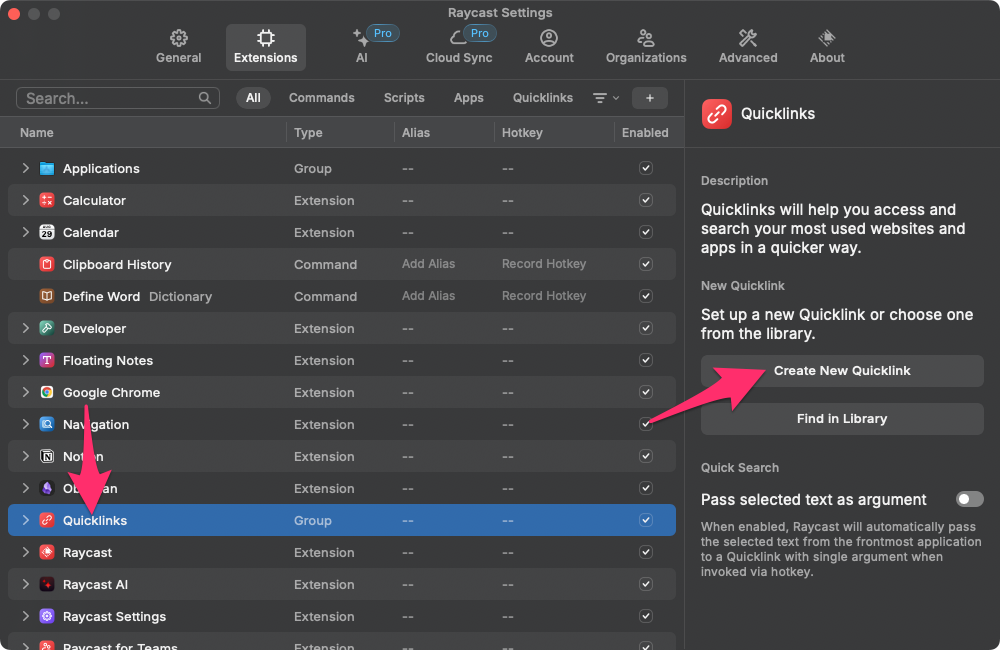Click the Developer extension icon
This screenshot has height=650, width=1000.
pos(47,328)
